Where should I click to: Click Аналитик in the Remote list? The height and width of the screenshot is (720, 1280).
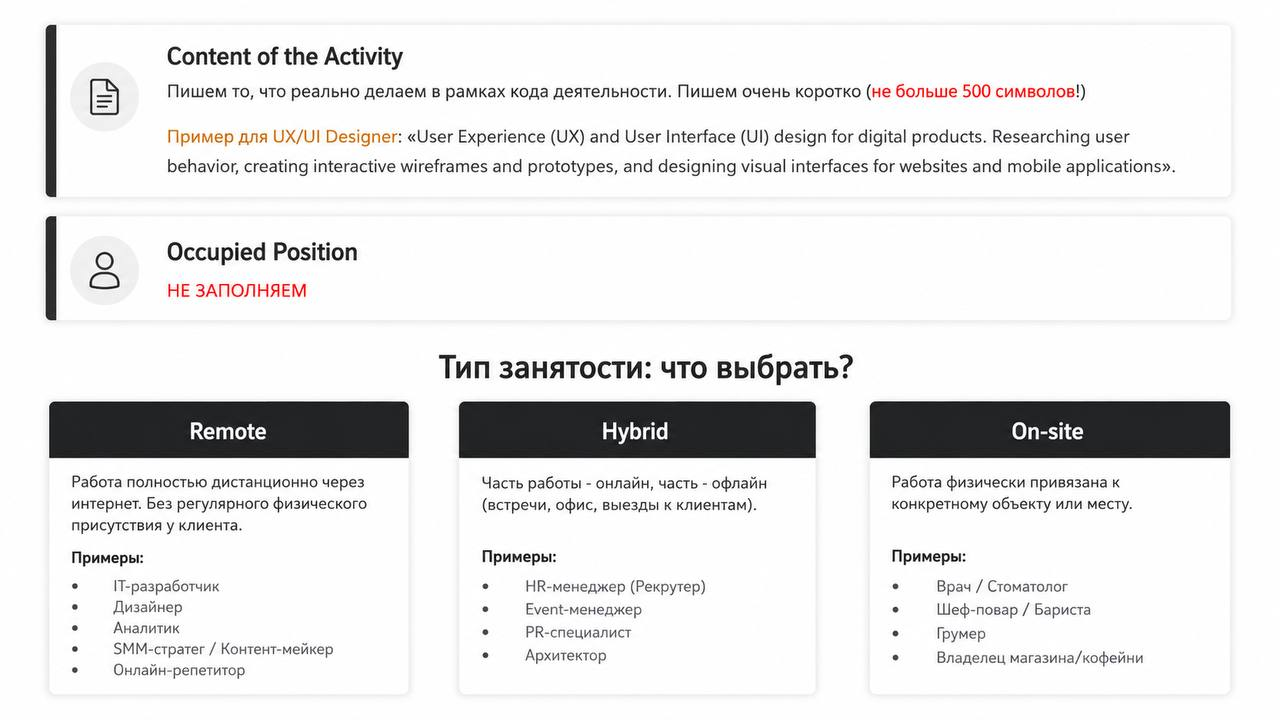coord(146,628)
